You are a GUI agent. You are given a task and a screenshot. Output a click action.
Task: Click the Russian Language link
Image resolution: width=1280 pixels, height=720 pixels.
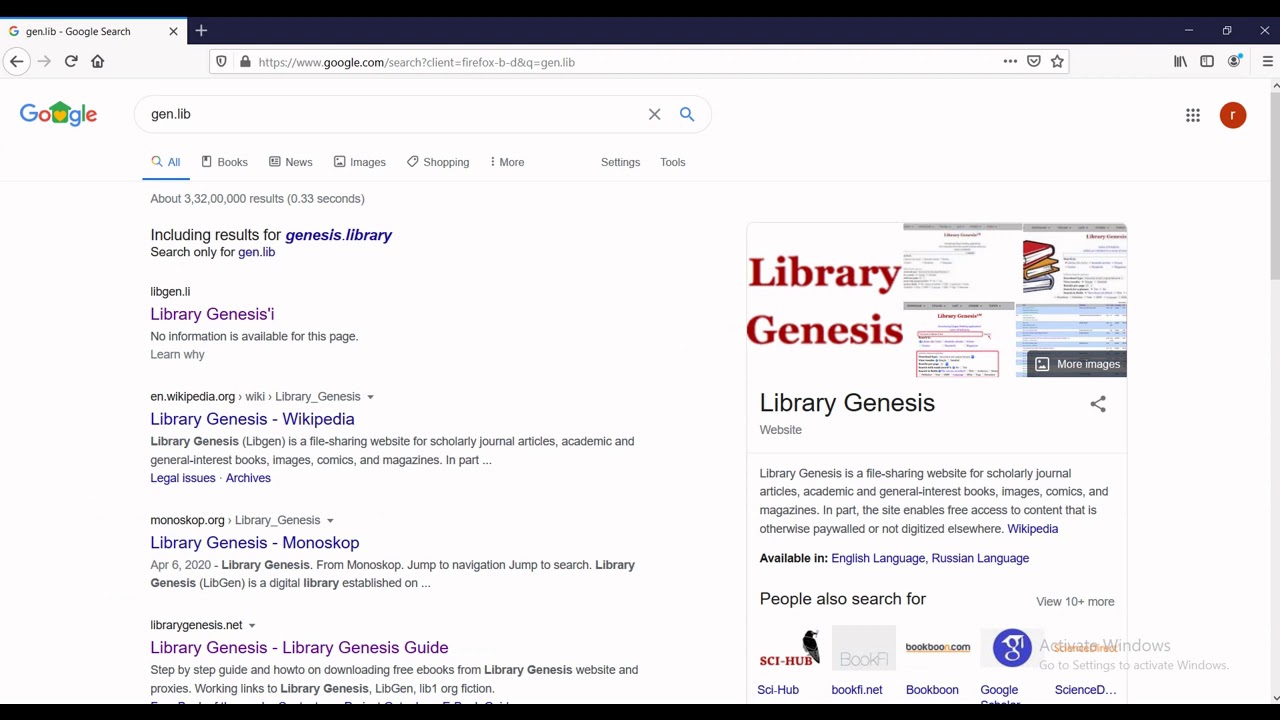coord(980,558)
